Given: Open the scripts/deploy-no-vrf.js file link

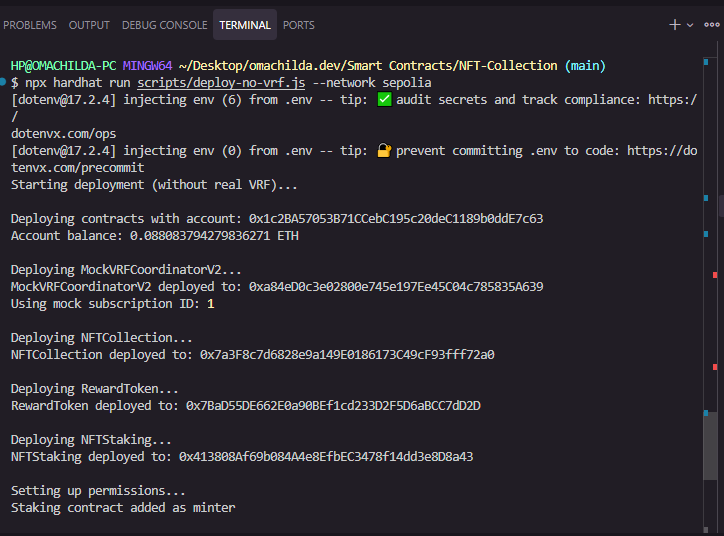Looking at the screenshot, I should [221, 83].
